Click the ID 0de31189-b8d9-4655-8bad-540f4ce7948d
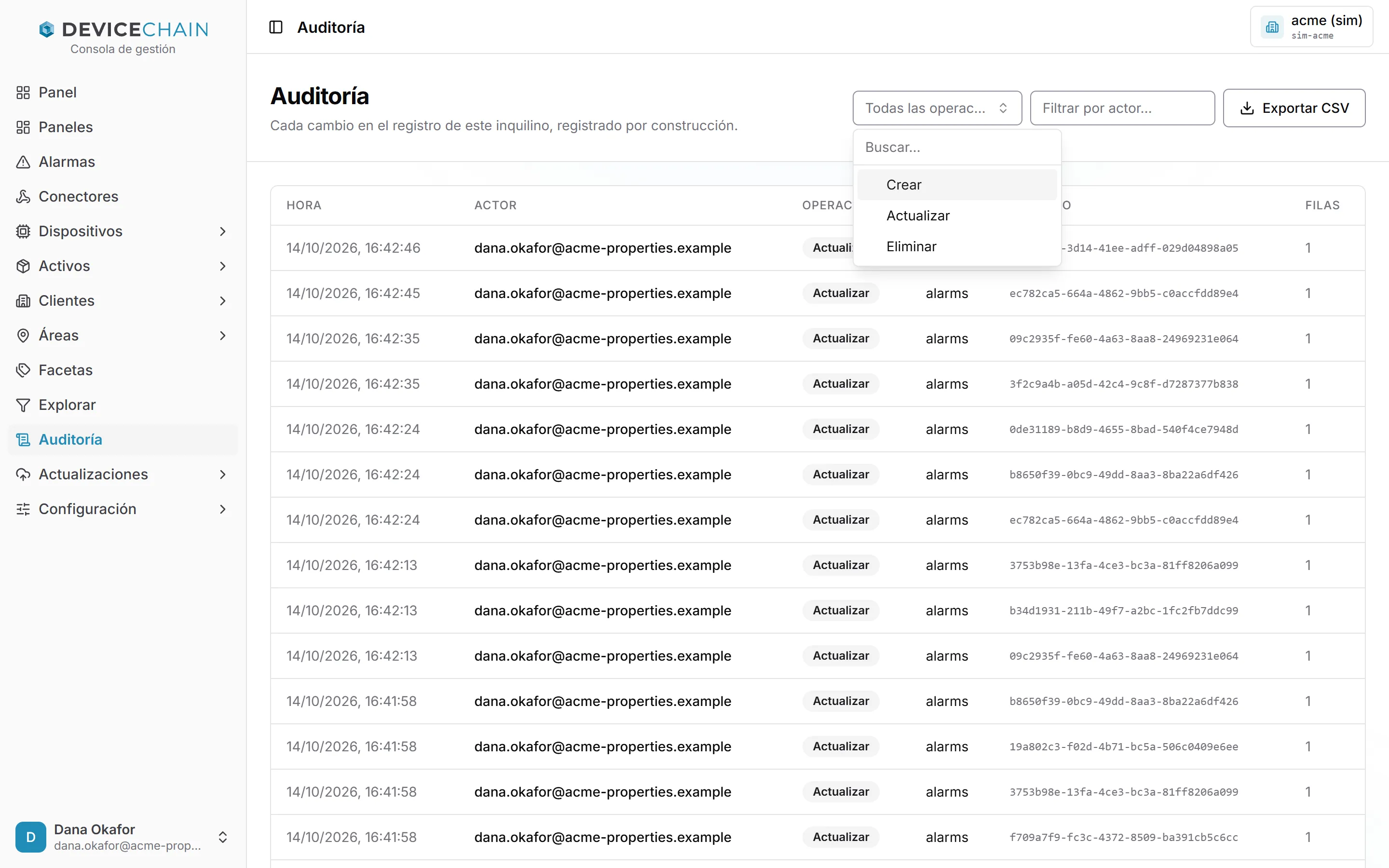 [x=1123, y=429]
